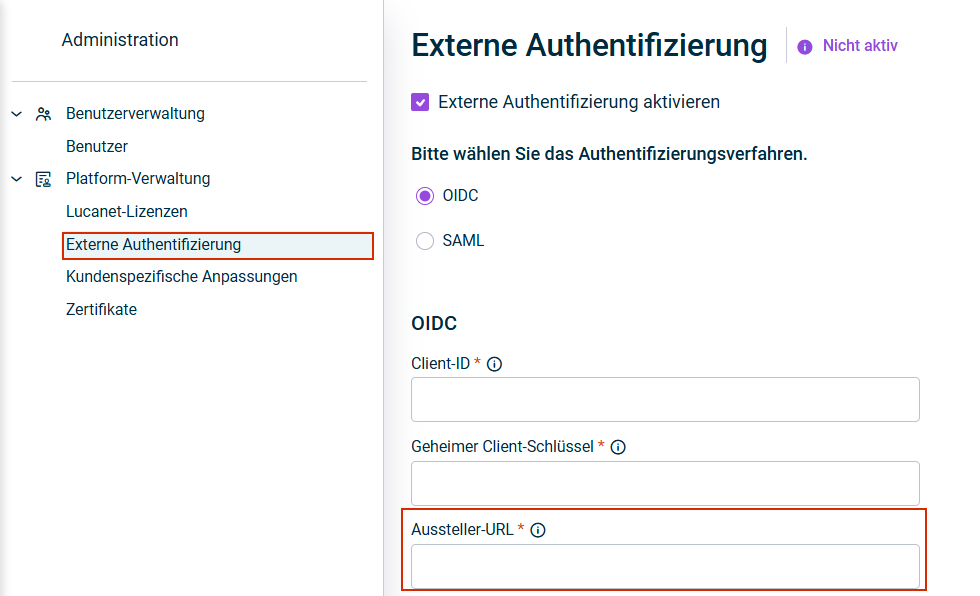Screen dimensions: 980x596
Task: Open Lucanet-Lizenzen in the sidebar
Action: point(127,212)
